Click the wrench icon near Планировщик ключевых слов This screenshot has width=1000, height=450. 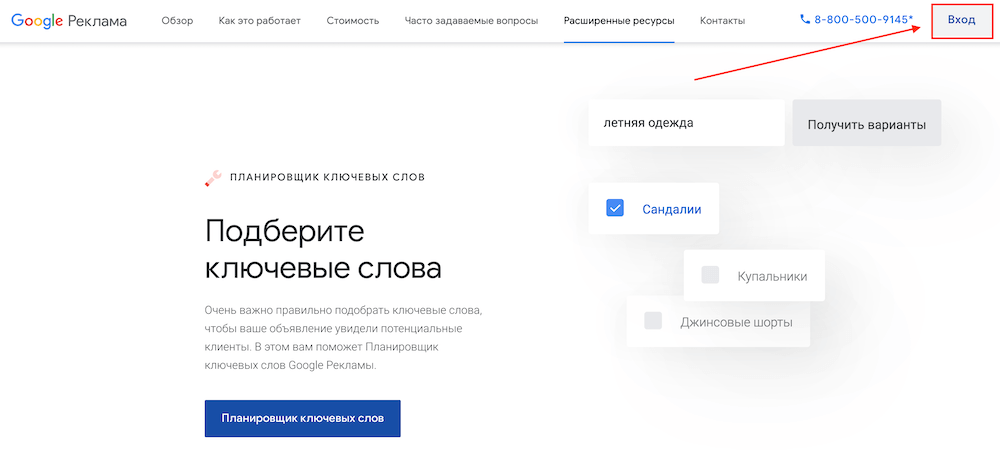coord(213,178)
